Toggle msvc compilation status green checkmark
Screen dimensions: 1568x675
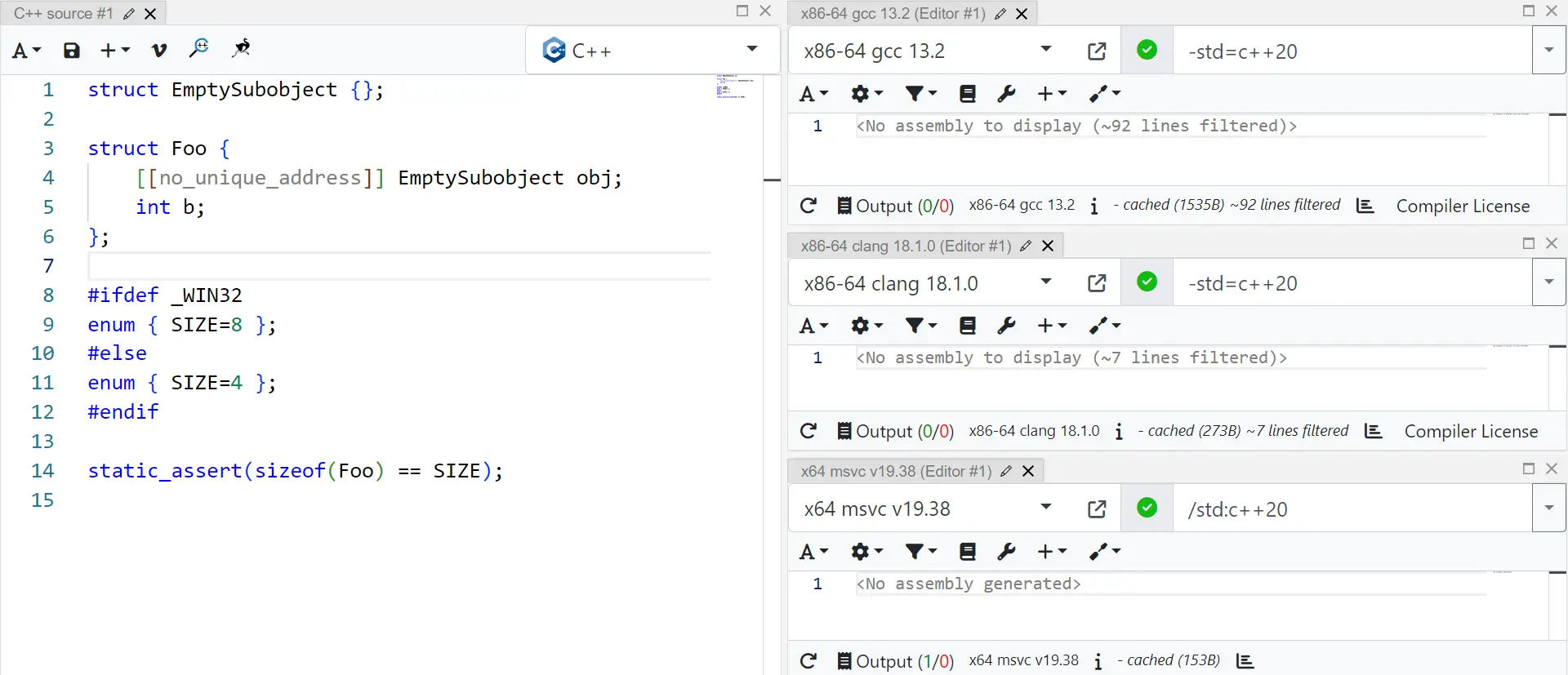point(1147,508)
